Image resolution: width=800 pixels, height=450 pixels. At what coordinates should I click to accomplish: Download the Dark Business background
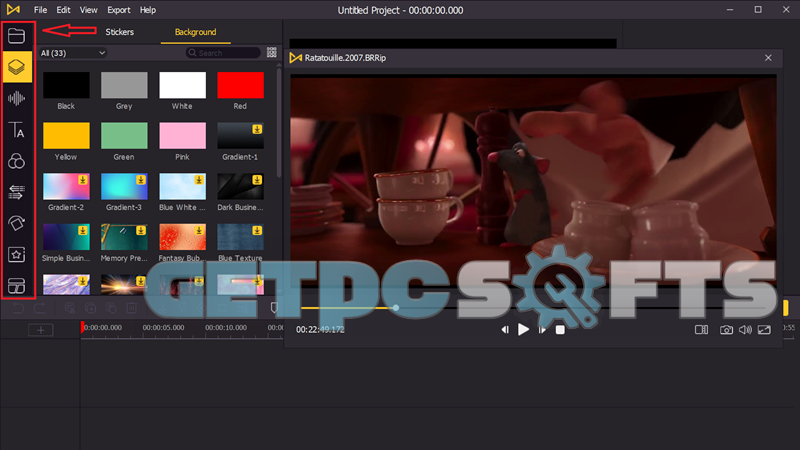[257, 180]
